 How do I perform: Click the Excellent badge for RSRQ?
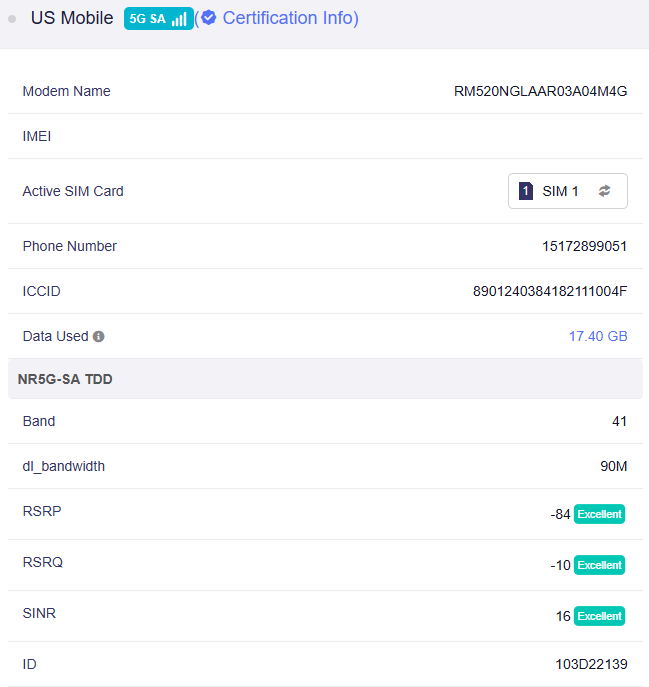tap(599, 565)
